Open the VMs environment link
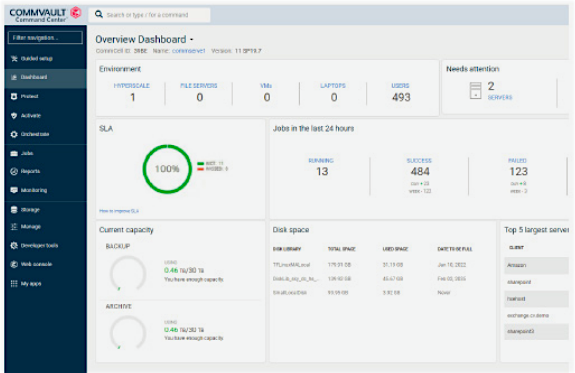The width and height of the screenshot is (575, 373). tap(266, 85)
